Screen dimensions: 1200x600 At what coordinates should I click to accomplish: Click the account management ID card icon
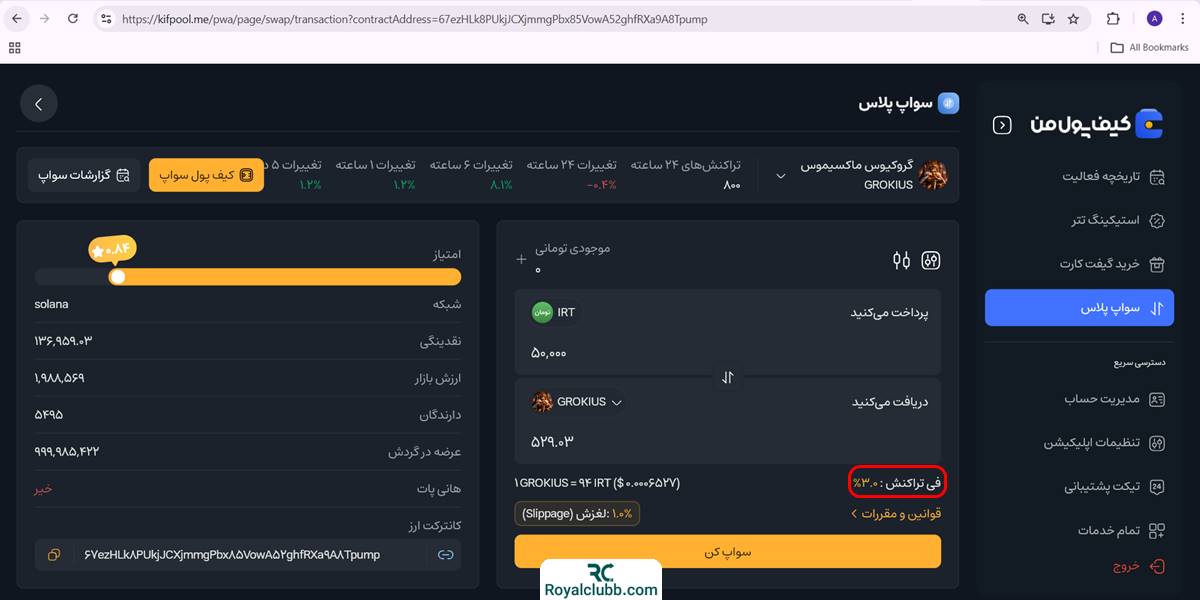click(x=1157, y=399)
